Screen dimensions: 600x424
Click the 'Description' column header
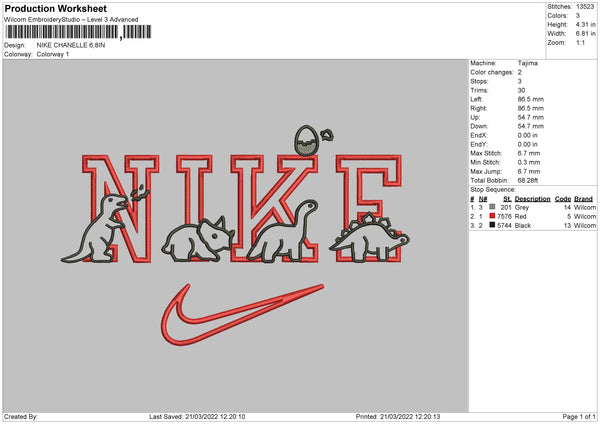coord(532,199)
